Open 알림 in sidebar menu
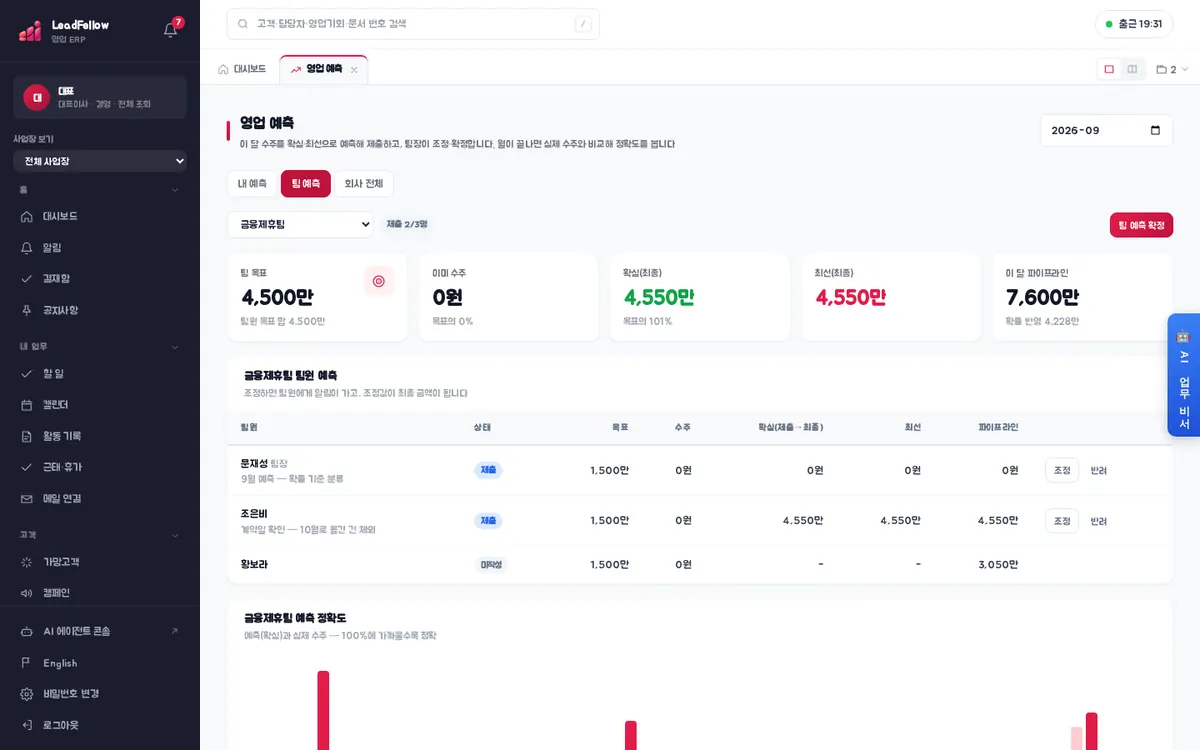1200x750 pixels. [100, 247]
